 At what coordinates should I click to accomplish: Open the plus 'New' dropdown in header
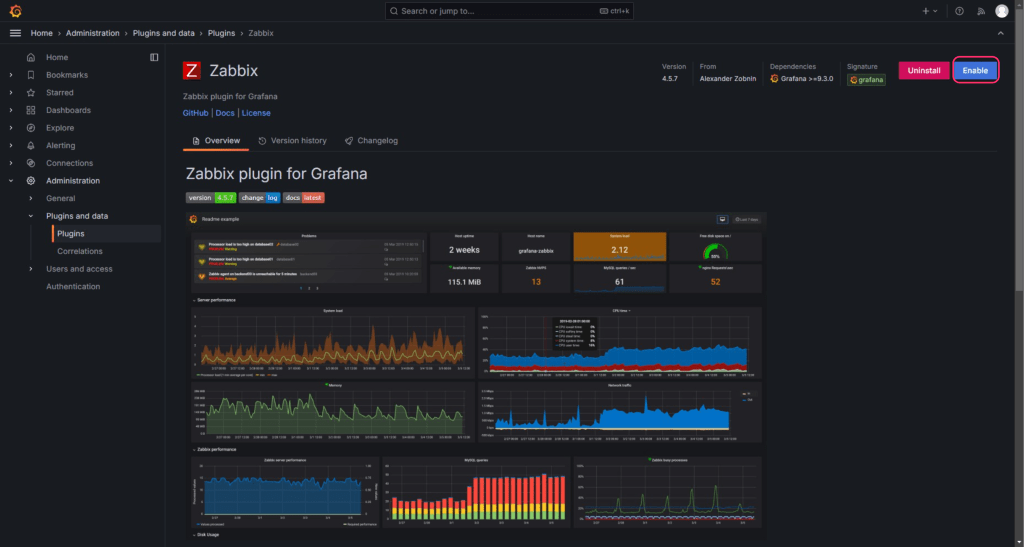click(x=930, y=11)
